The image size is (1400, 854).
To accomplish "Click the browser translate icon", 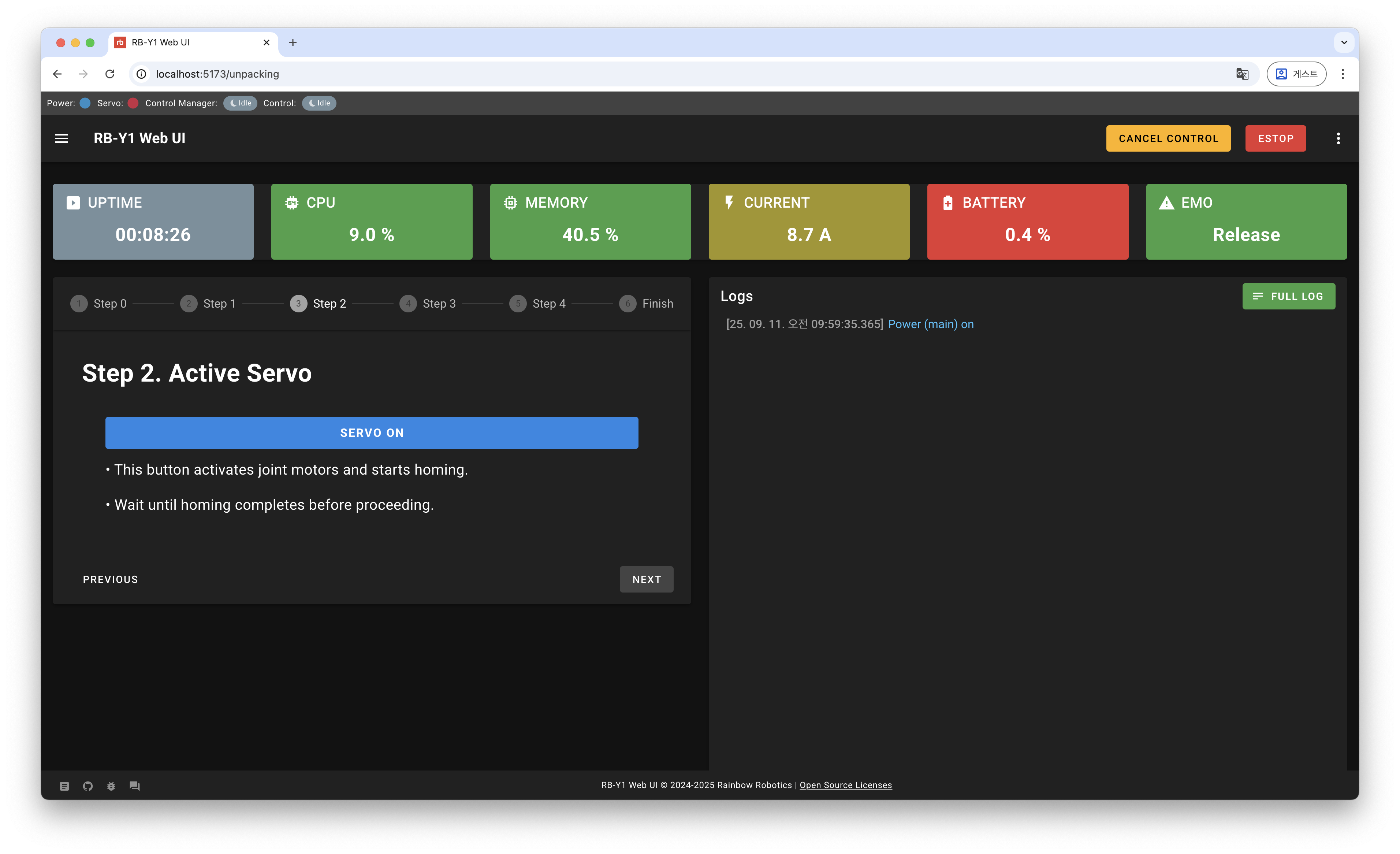I will (x=1242, y=74).
